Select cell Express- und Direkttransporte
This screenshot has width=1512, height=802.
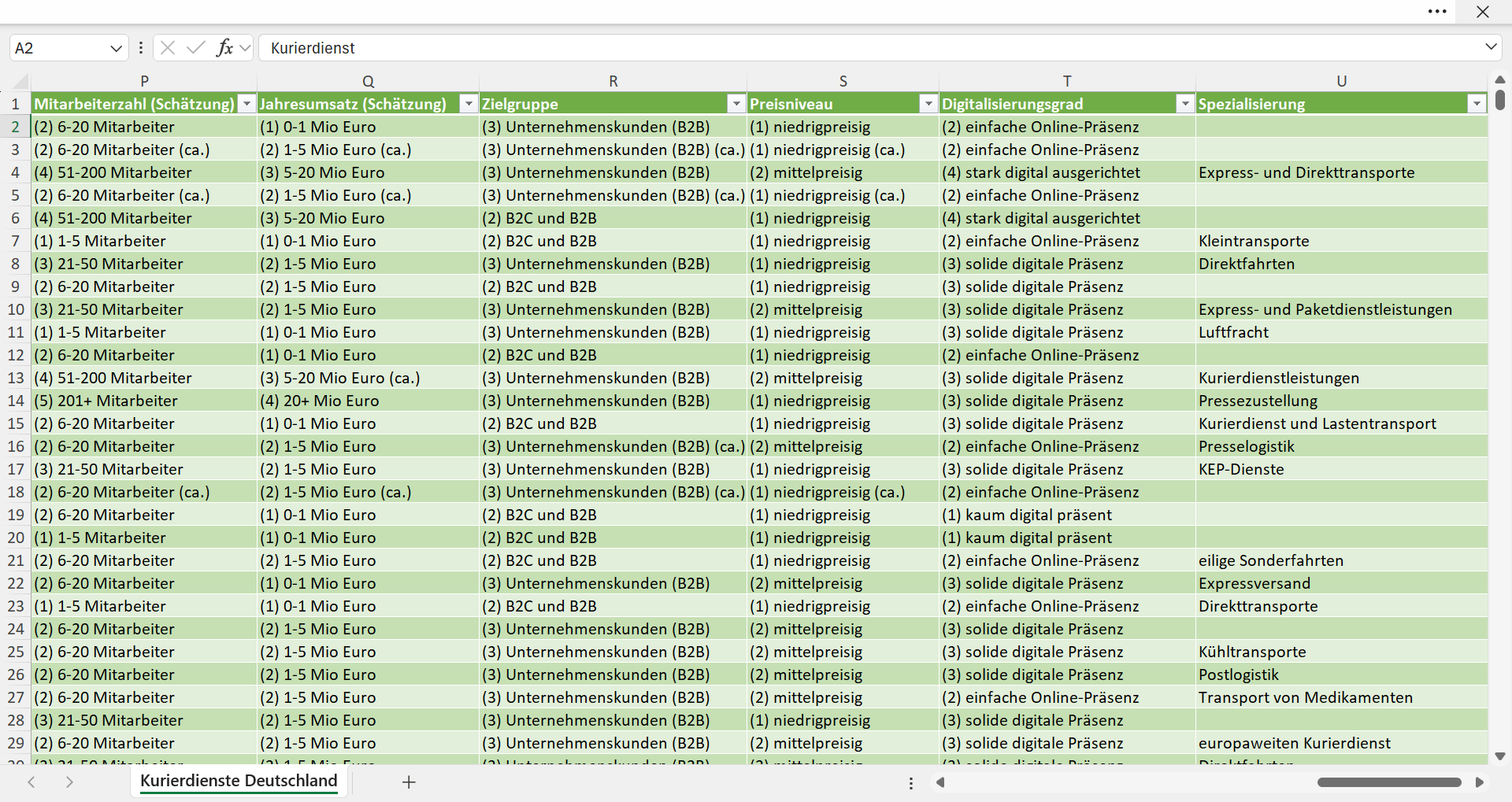[x=1341, y=172]
